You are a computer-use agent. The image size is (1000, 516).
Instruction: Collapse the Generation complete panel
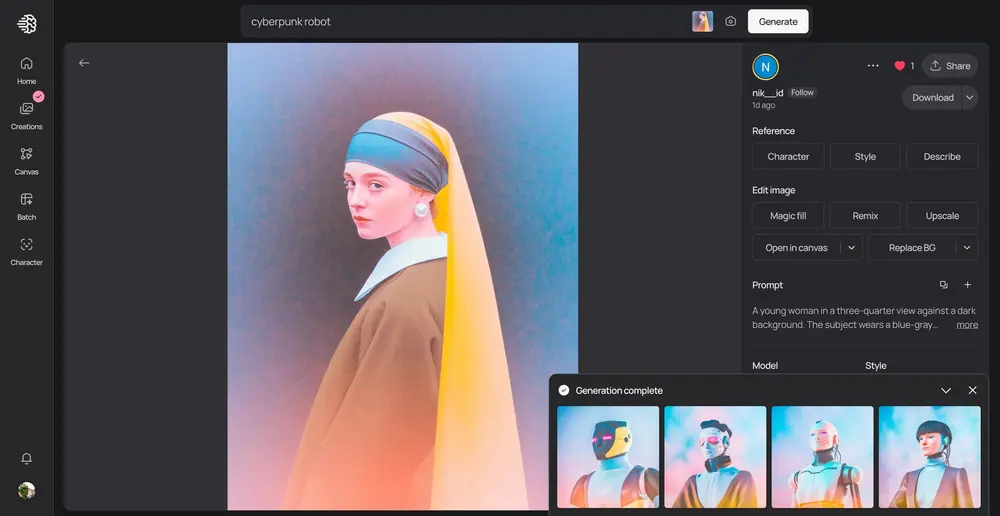click(946, 390)
